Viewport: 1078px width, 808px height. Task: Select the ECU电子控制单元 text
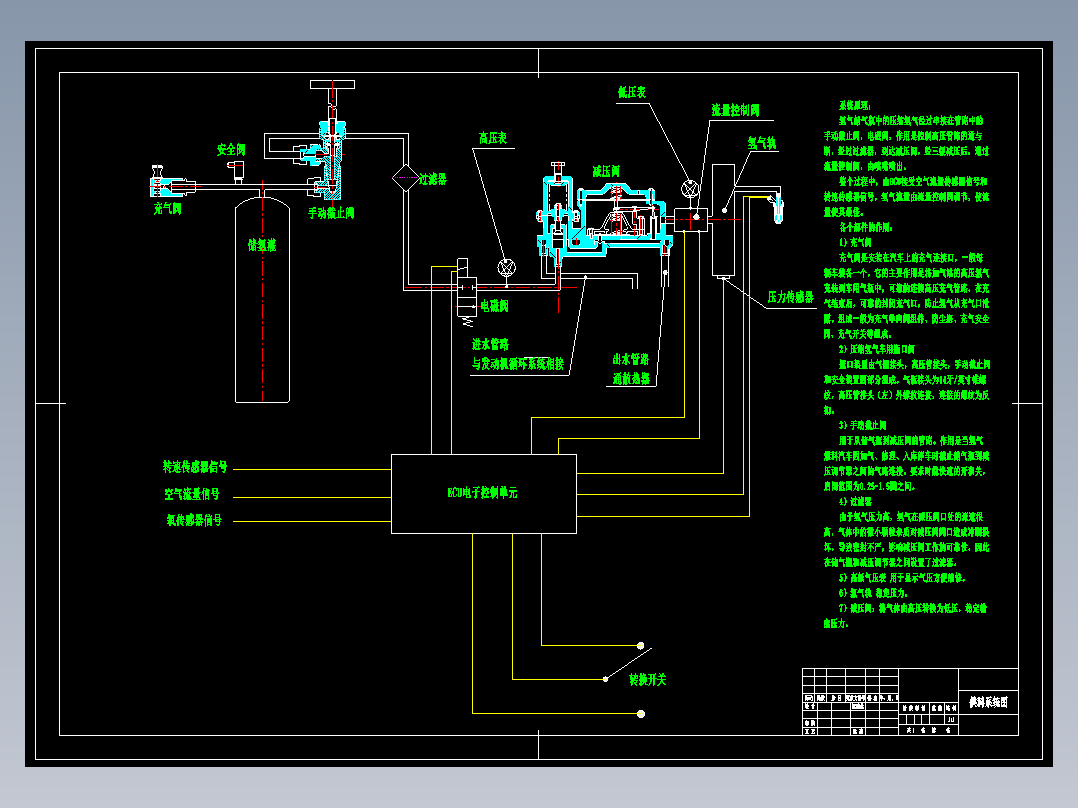[x=482, y=493]
